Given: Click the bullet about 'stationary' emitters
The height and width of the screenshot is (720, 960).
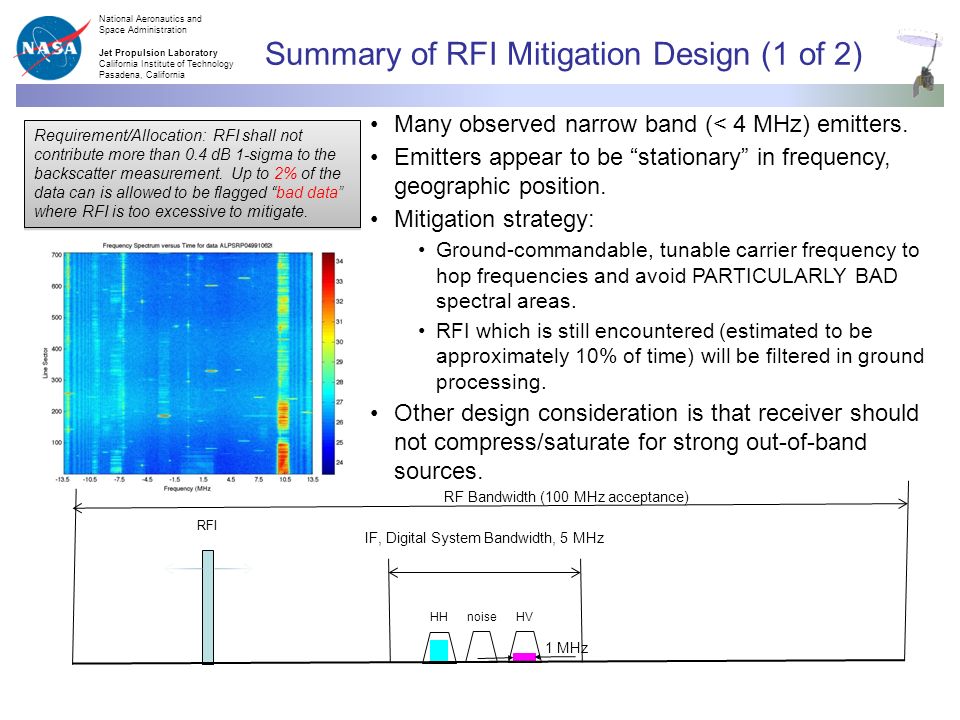Looking at the screenshot, I should point(642,171).
